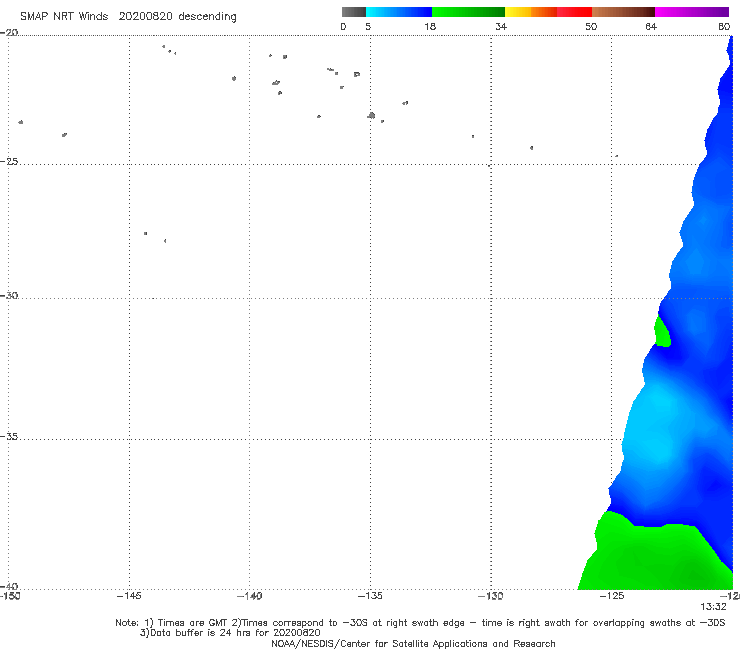Click the latitude label '-25'

pos(9,161)
